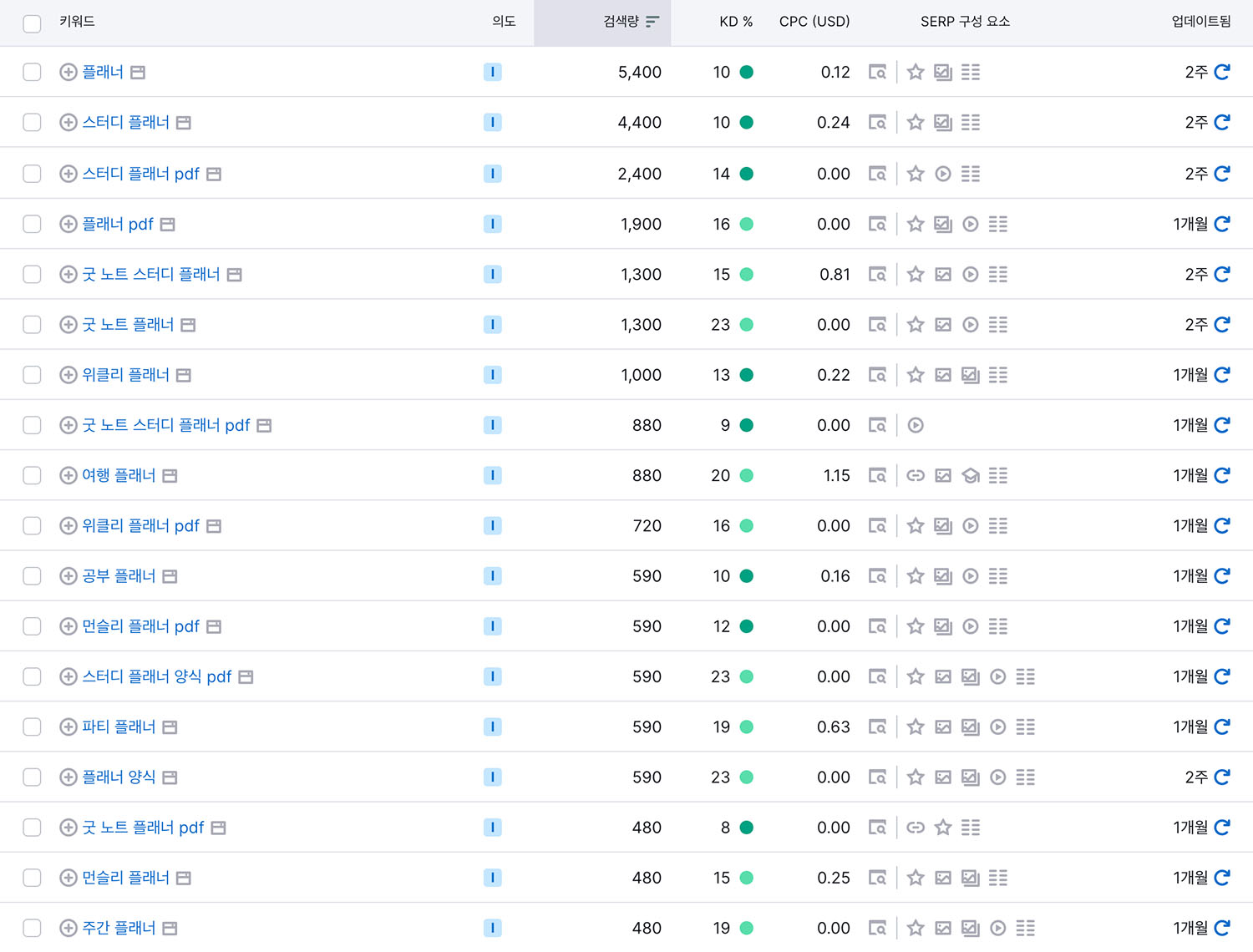Click informational intent badge in 플래너 row
The height and width of the screenshot is (952, 1253).
click(493, 72)
